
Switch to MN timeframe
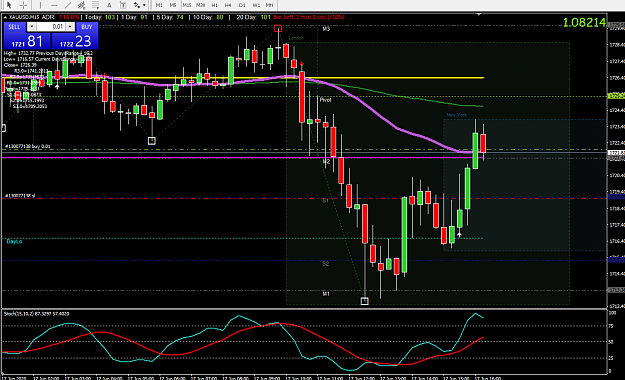(x=269, y=5)
